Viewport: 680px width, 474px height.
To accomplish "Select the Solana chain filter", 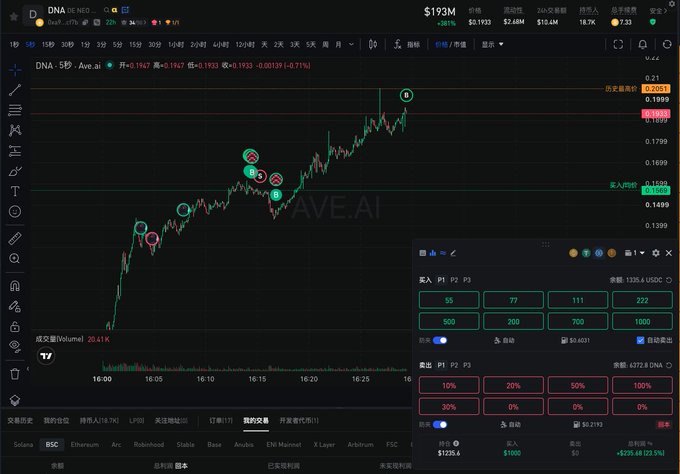I will click(x=23, y=445).
